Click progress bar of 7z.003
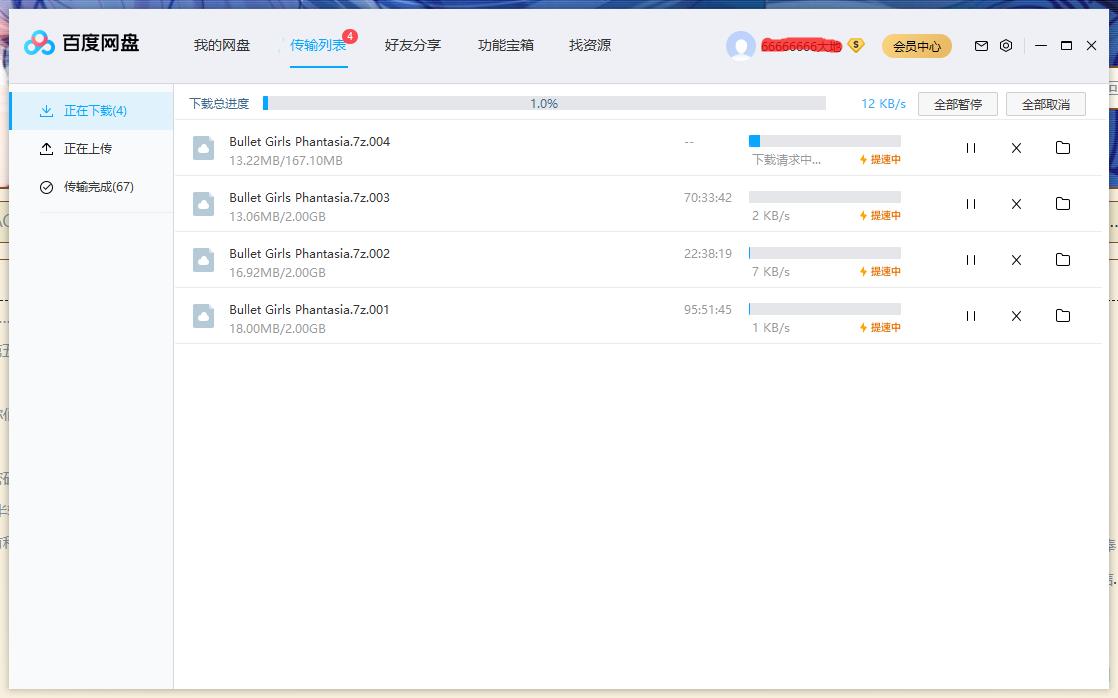1118x698 pixels. tap(825, 197)
